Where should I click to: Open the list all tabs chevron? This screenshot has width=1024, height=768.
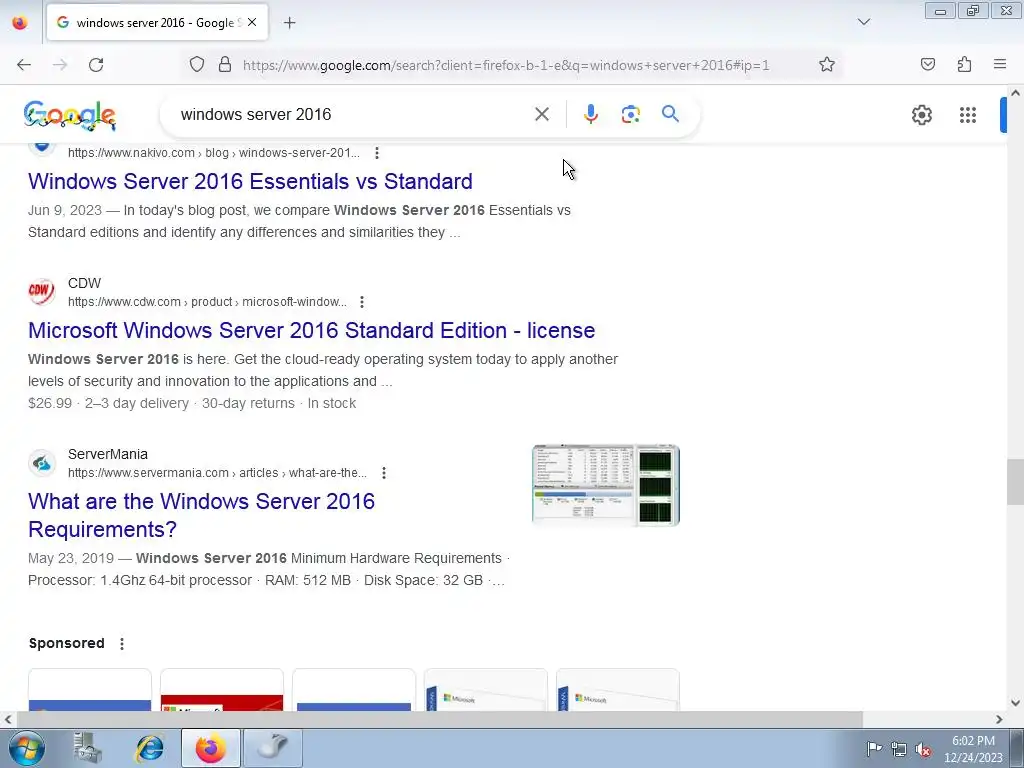click(x=863, y=22)
